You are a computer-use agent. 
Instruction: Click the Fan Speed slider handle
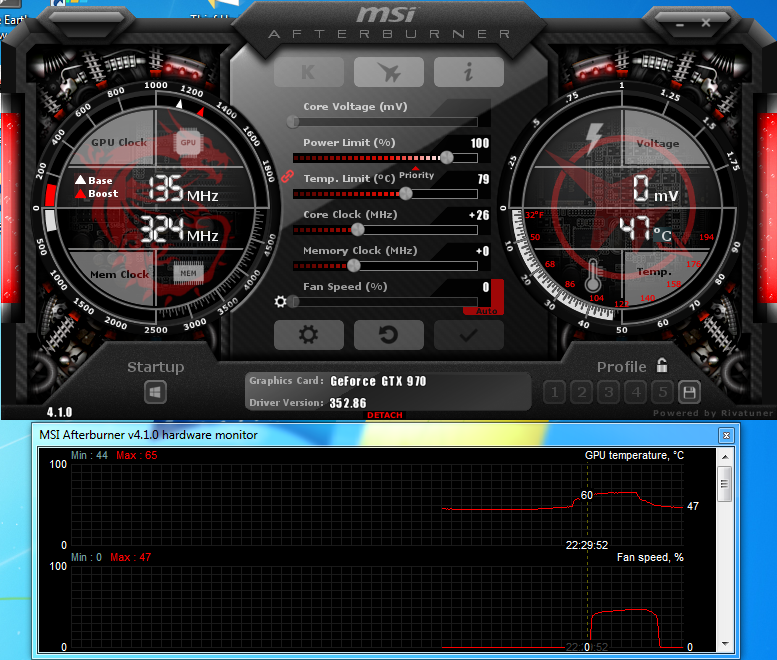click(x=293, y=301)
